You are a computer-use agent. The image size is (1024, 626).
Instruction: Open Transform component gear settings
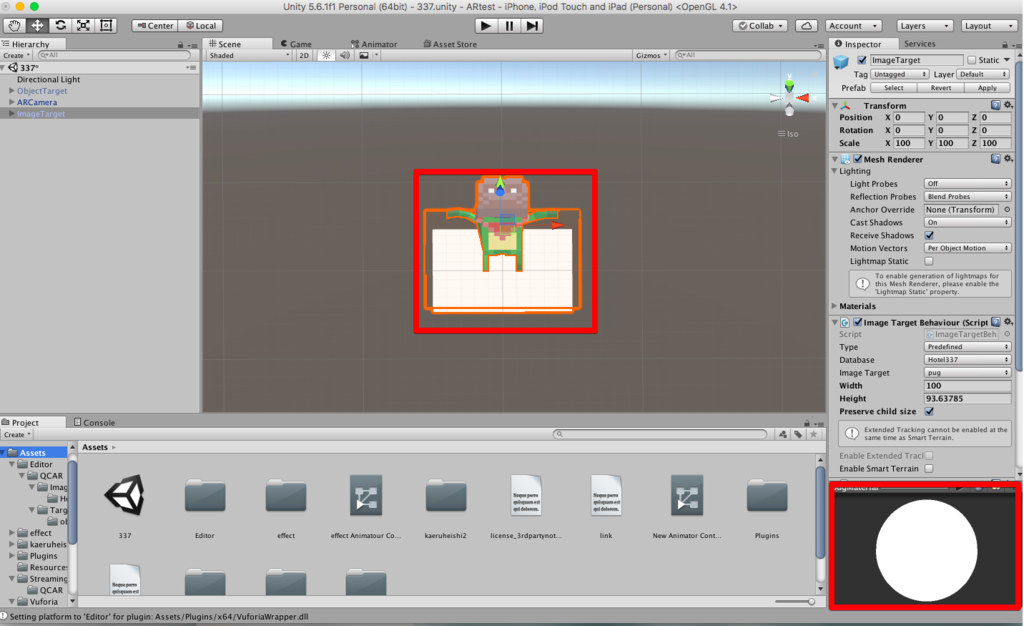pos(1008,105)
